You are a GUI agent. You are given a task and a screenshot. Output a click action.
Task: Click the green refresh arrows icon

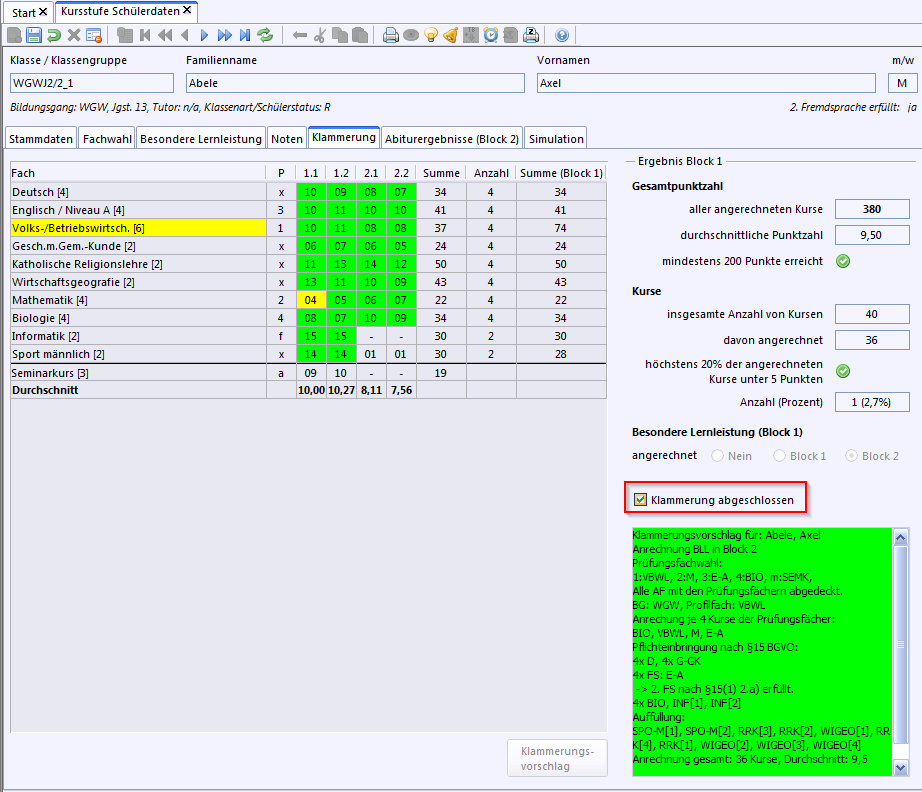click(265, 35)
